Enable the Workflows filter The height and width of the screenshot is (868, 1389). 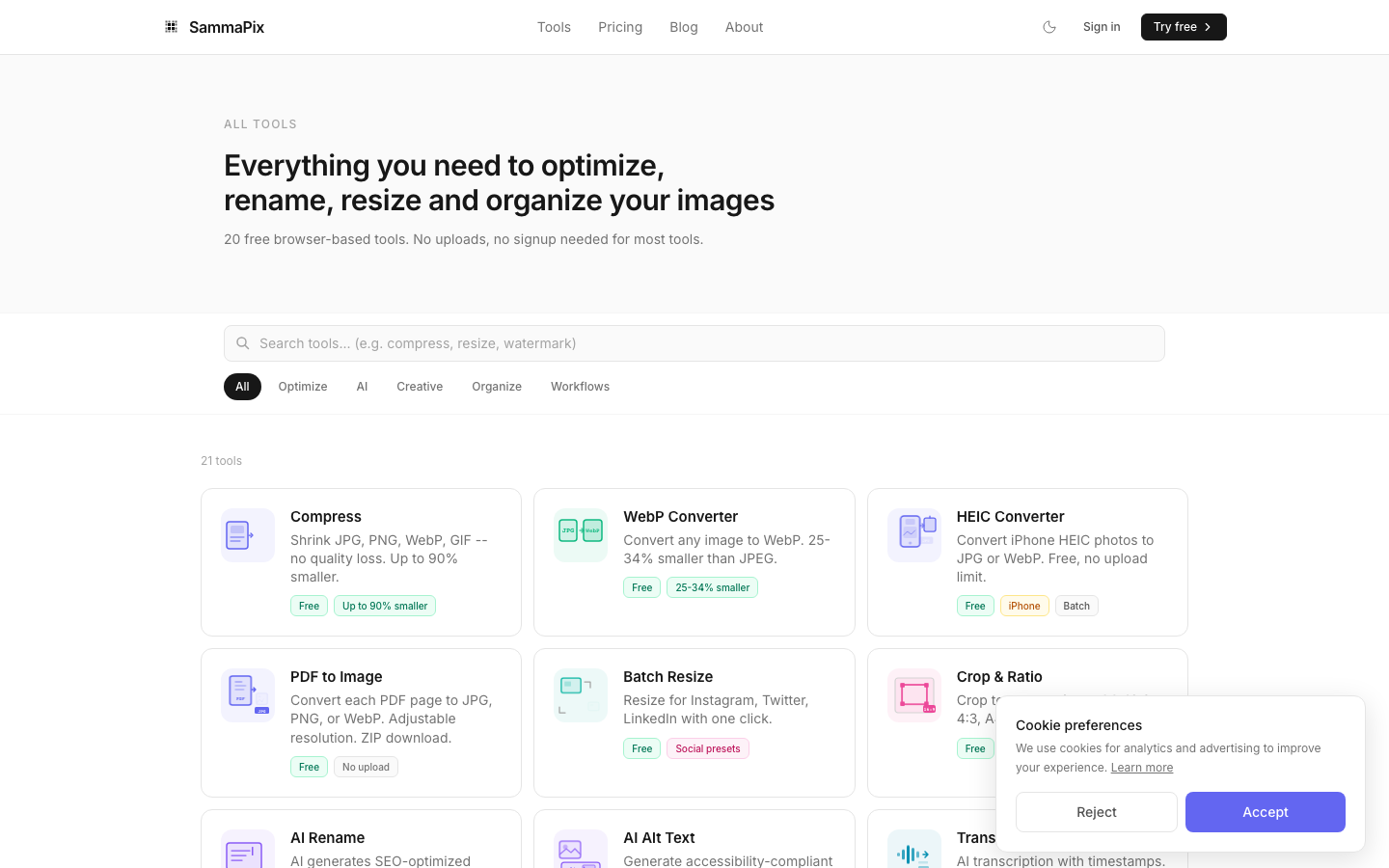580,386
